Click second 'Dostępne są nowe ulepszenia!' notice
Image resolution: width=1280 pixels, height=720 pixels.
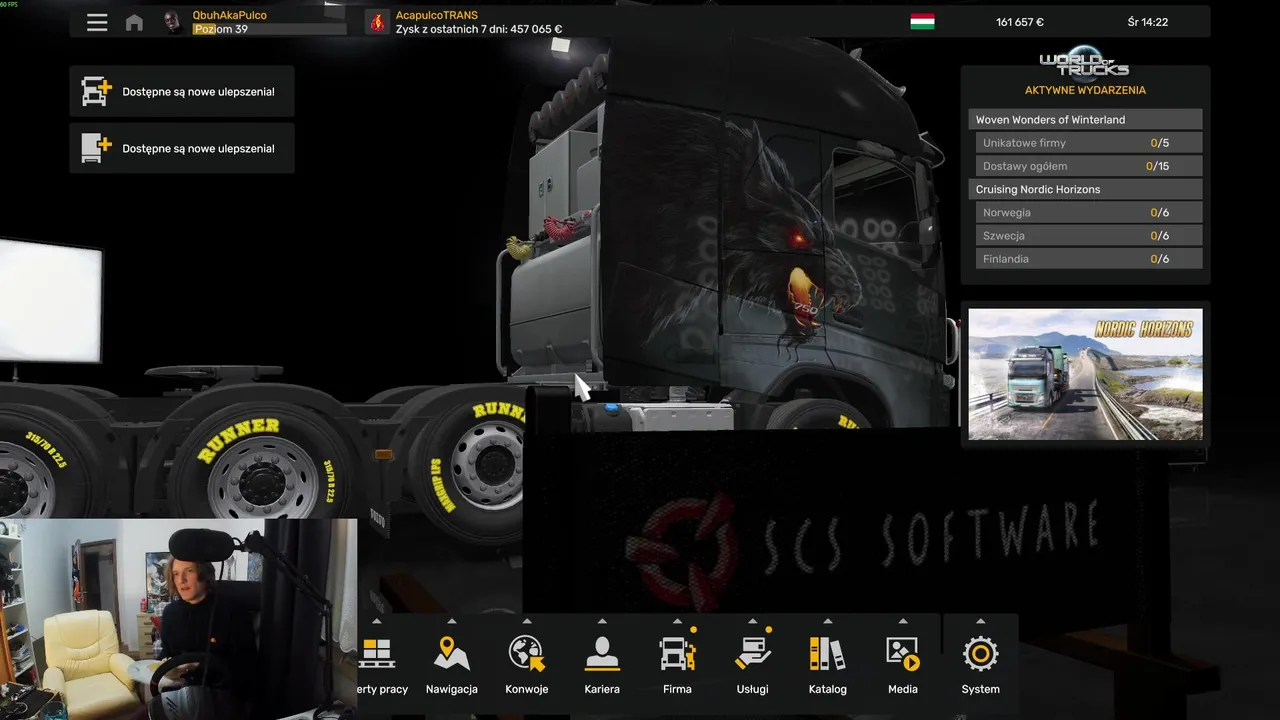click(x=182, y=148)
